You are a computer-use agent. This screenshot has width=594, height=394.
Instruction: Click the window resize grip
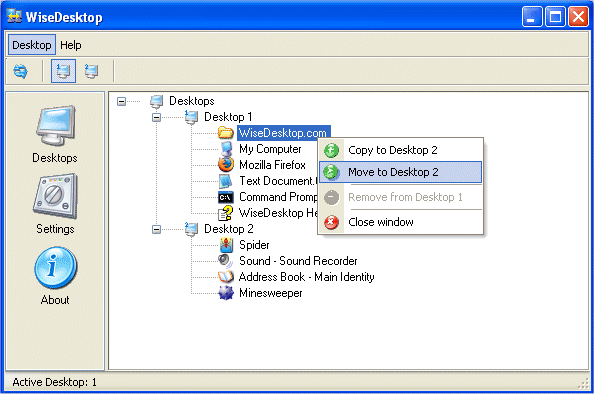point(583,384)
